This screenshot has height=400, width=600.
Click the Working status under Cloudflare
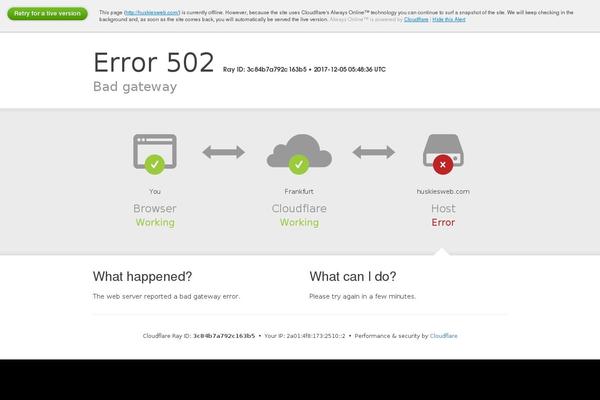click(x=299, y=222)
